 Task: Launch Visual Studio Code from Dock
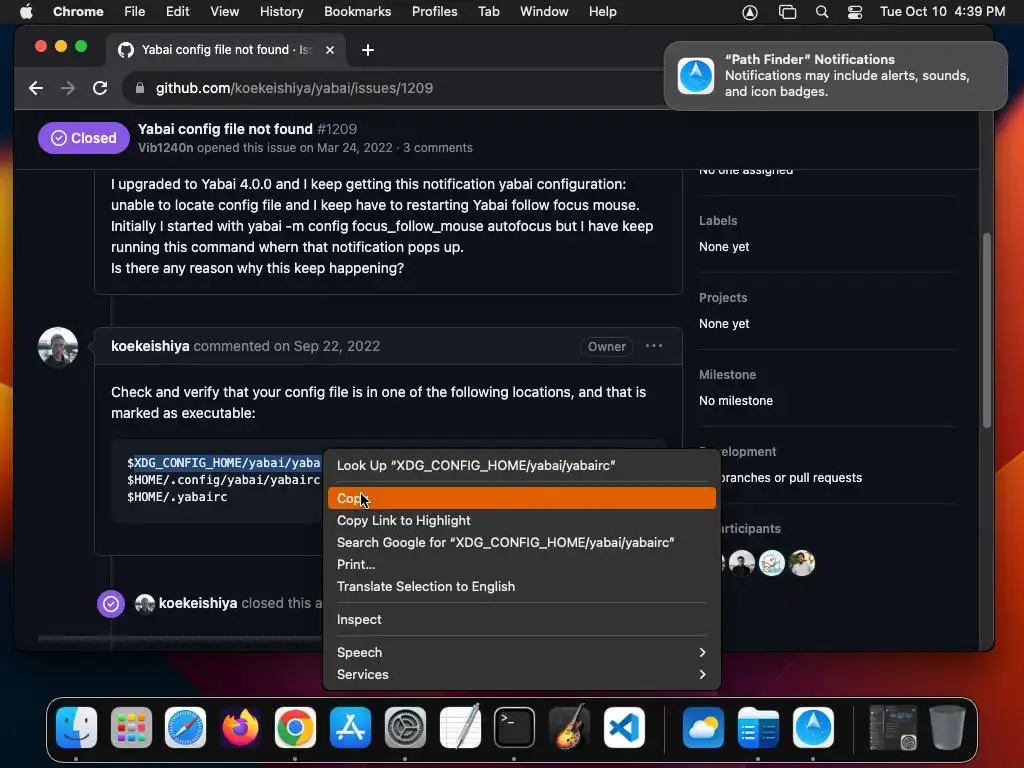coord(624,727)
